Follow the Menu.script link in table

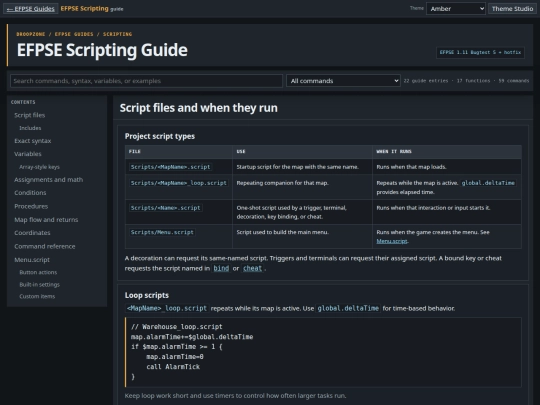point(392,241)
